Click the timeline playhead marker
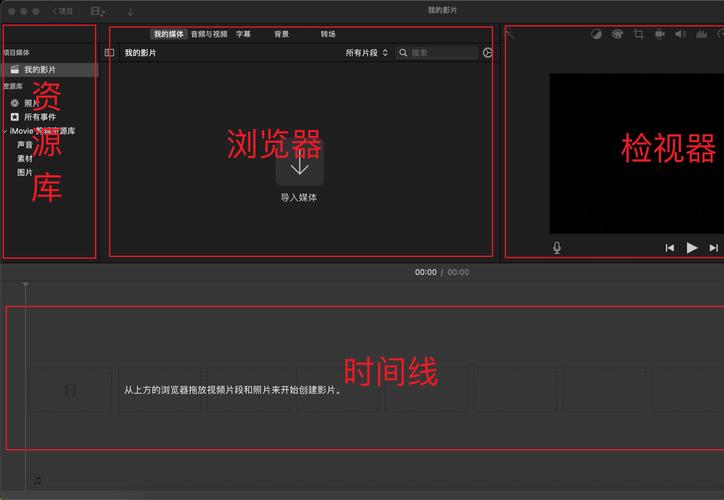This screenshot has width=724, height=500. [x=25, y=284]
